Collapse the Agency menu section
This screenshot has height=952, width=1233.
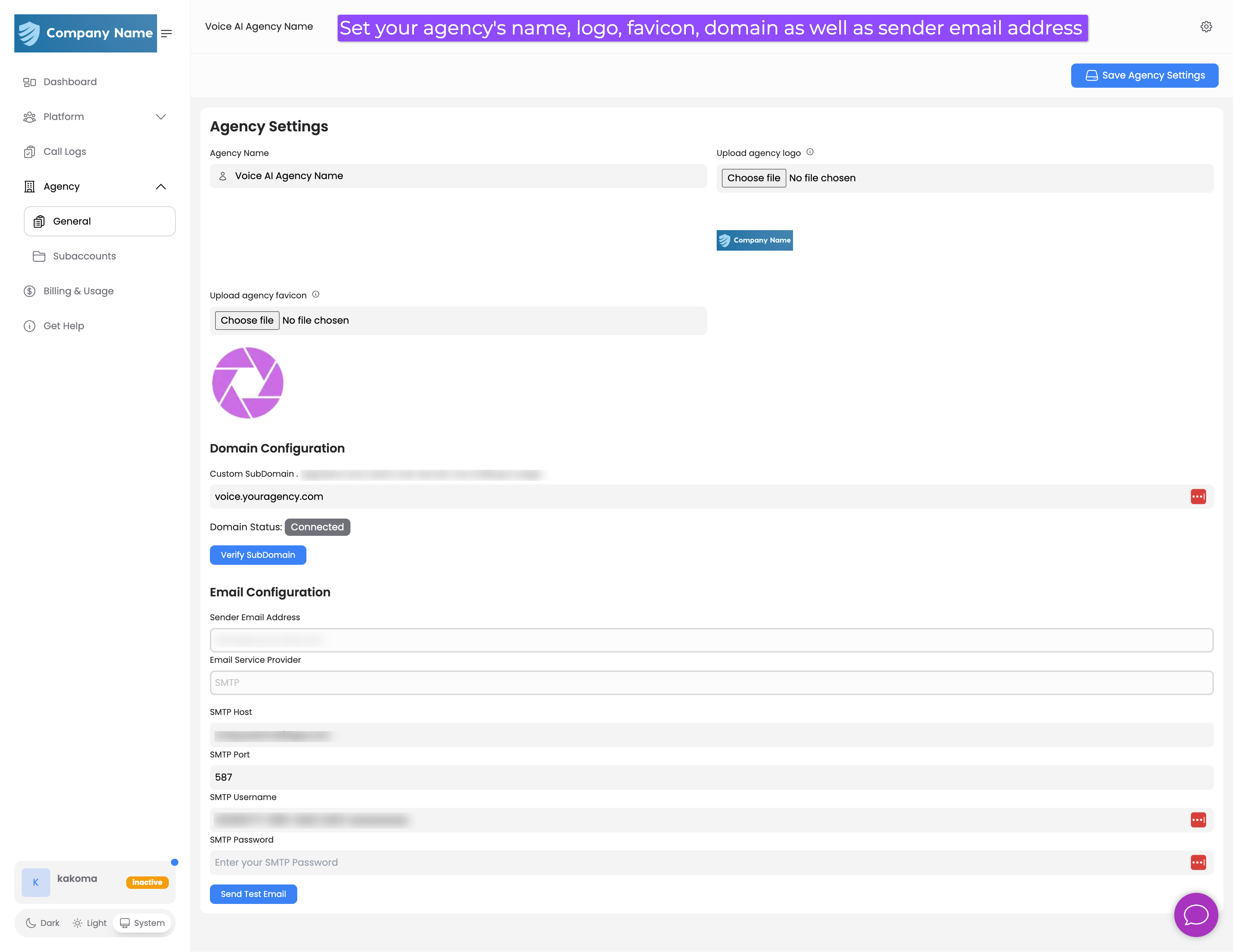[x=161, y=186]
